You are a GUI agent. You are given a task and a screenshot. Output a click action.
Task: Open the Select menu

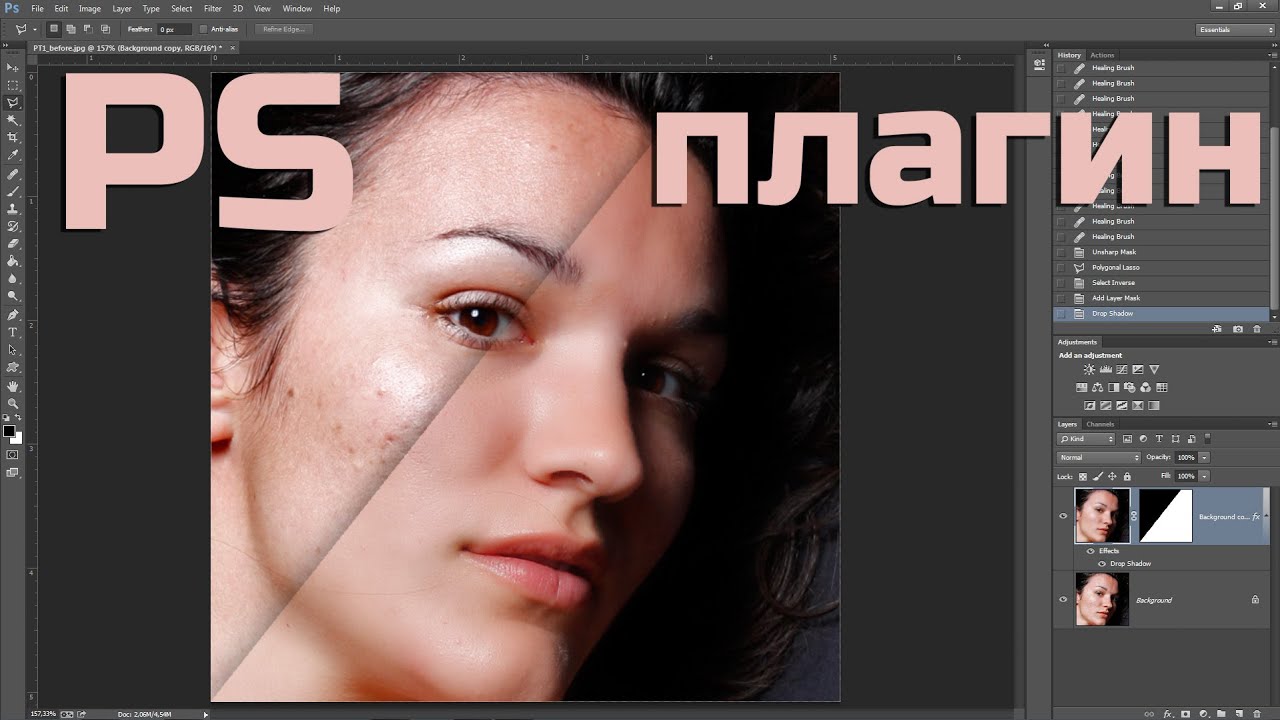pos(181,8)
